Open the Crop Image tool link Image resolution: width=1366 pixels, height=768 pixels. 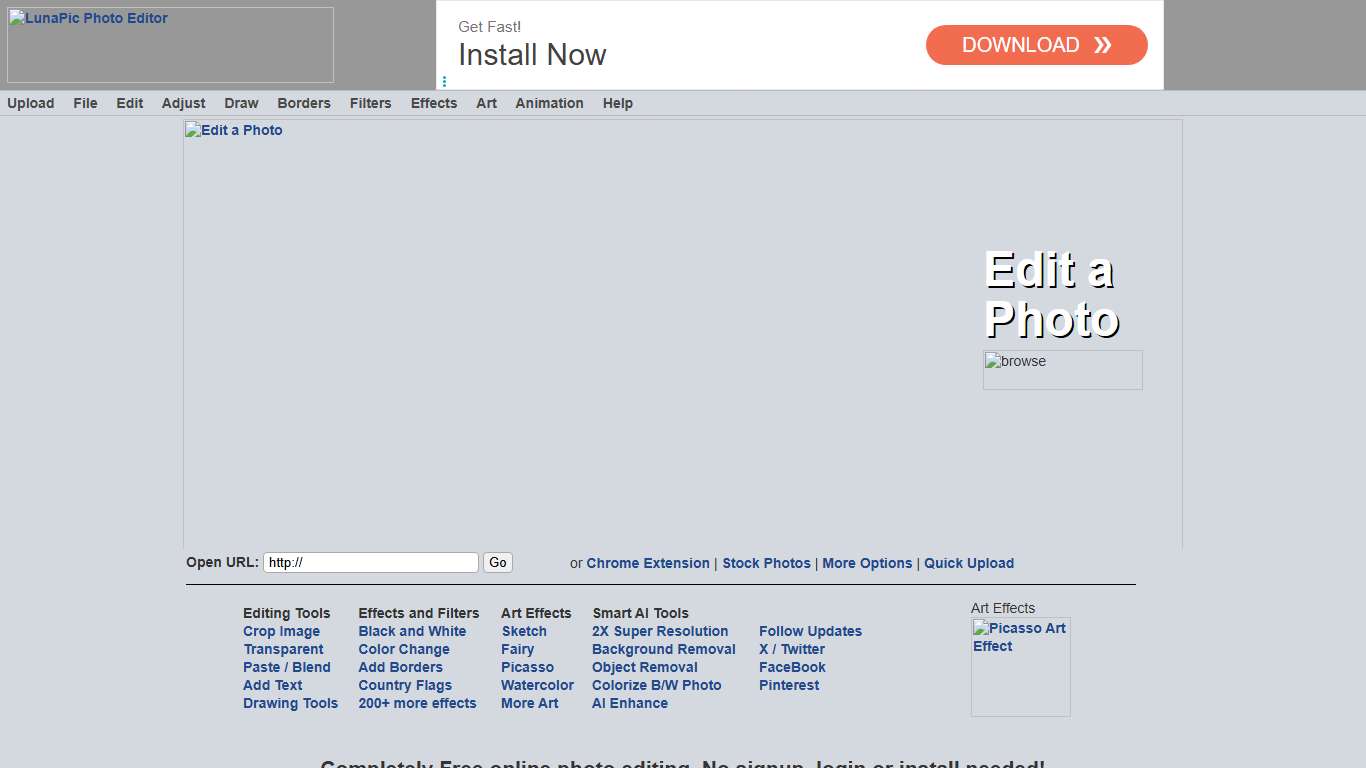281,631
